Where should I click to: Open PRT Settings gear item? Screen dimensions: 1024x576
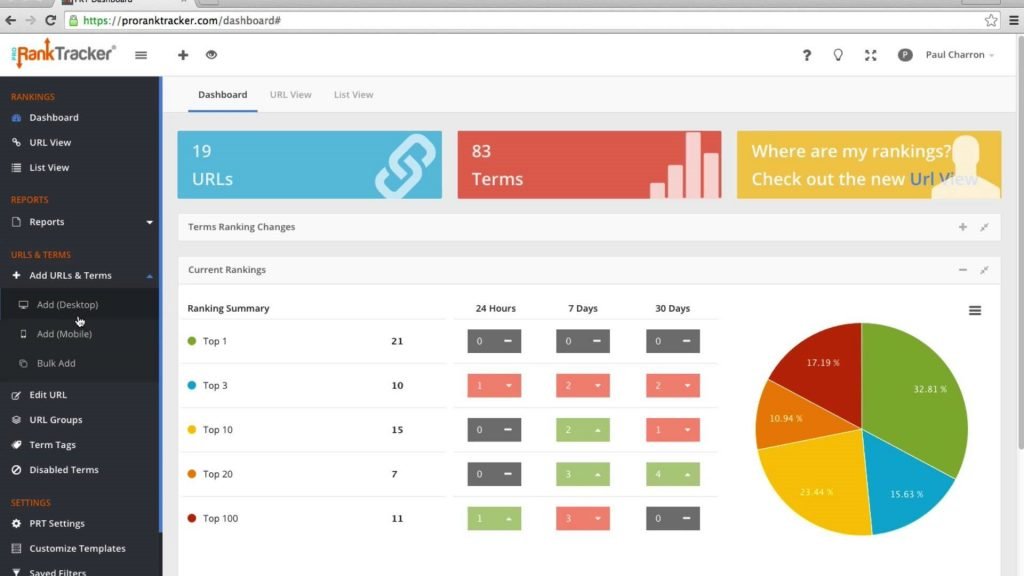(x=57, y=524)
